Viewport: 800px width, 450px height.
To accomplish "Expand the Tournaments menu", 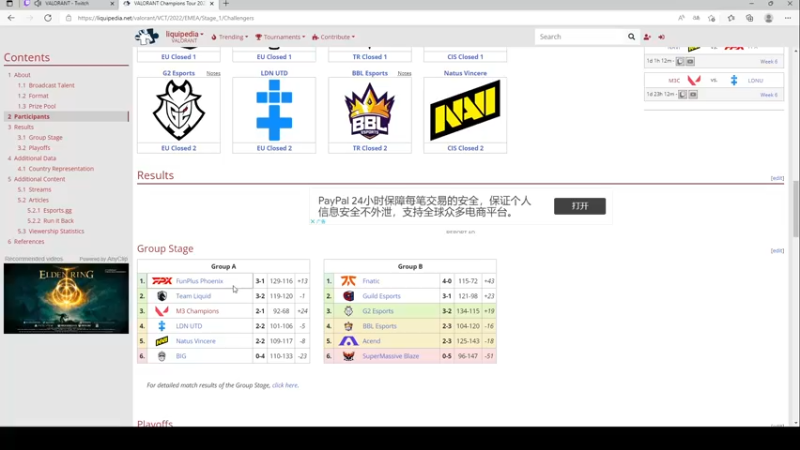I will [x=280, y=37].
